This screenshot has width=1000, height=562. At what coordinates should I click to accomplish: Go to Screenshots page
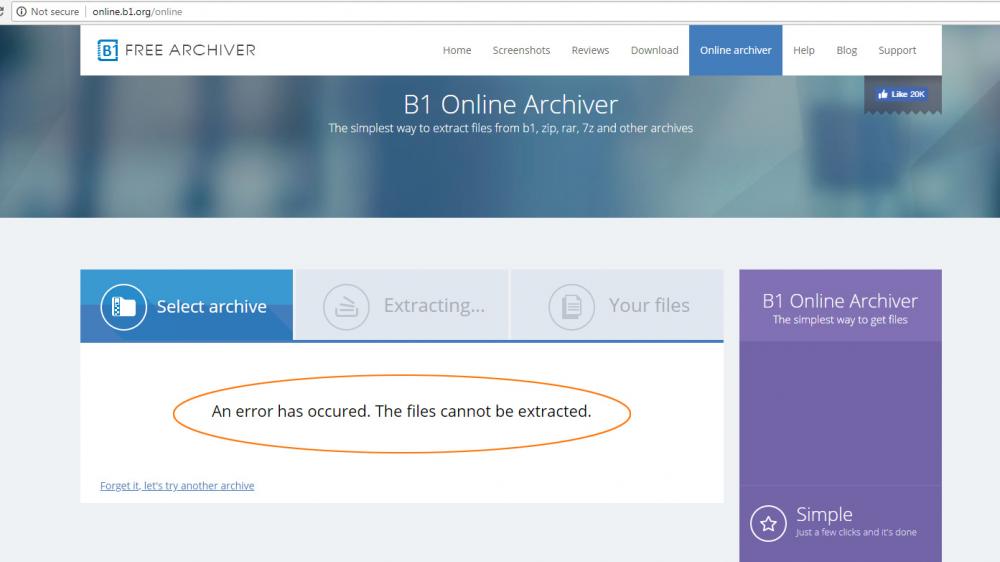521,50
